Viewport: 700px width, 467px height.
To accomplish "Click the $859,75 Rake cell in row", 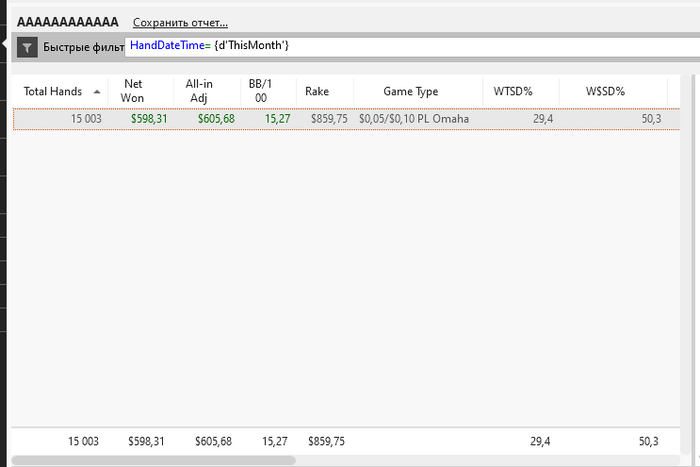I will 329,119.
